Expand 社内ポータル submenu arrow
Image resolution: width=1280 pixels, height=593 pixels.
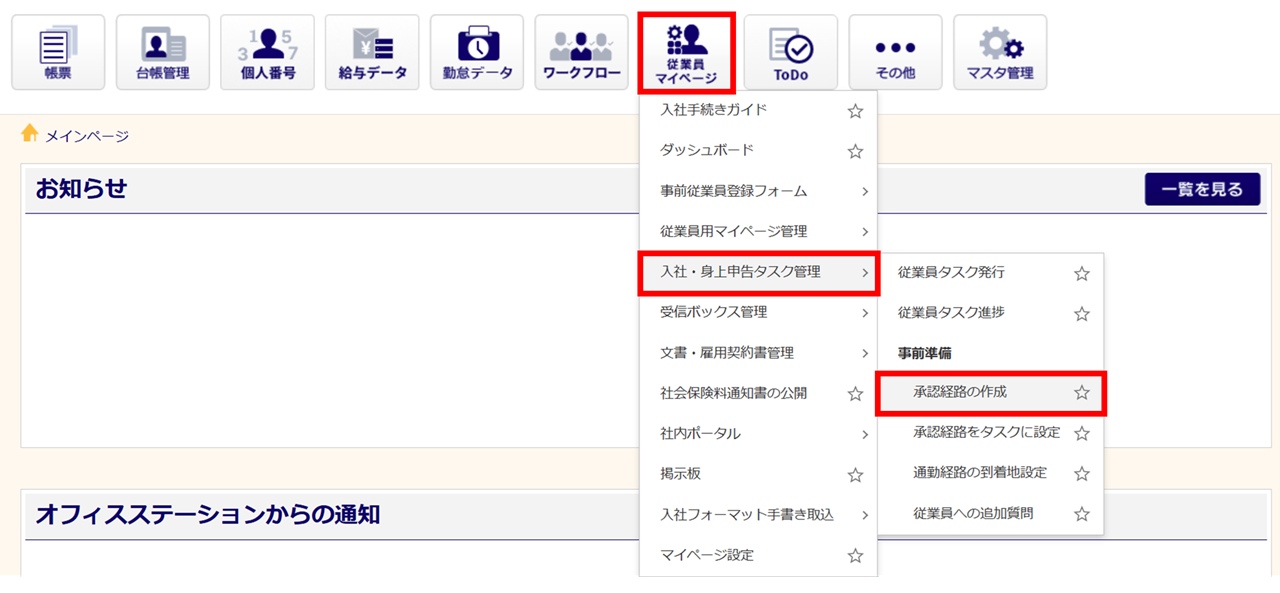coord(864,434)
